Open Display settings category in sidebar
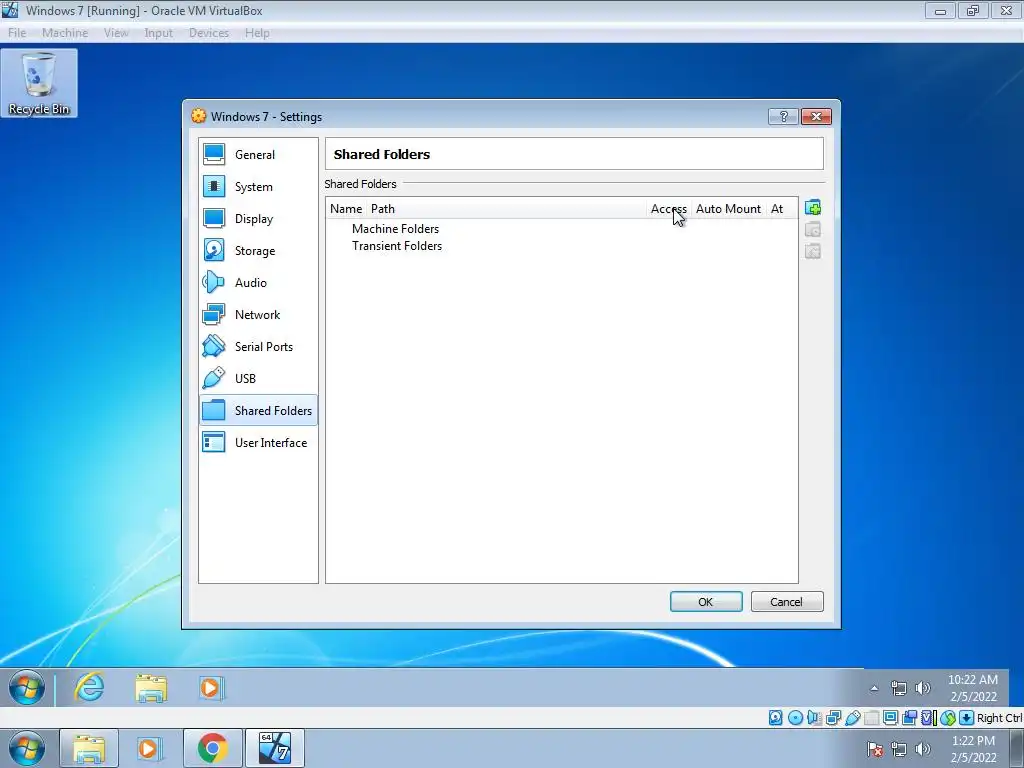This screenshot has height=768, width=1024. (258, 219)
